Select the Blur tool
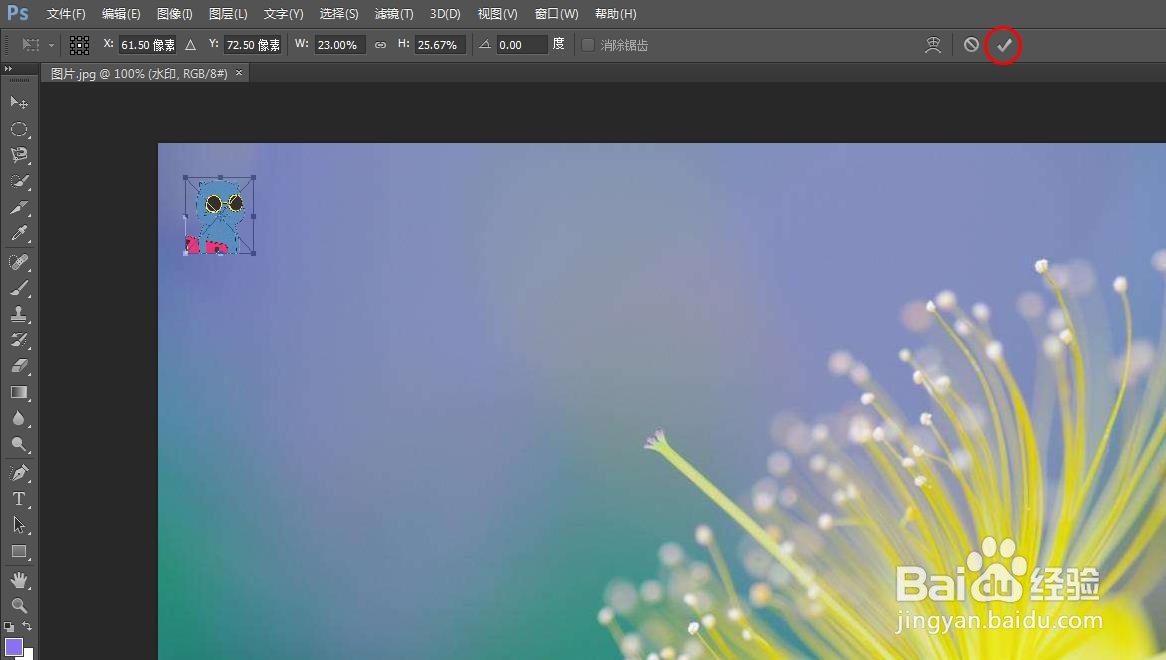The width and height of the screenshot is (1166, 660). pos(19,418)
